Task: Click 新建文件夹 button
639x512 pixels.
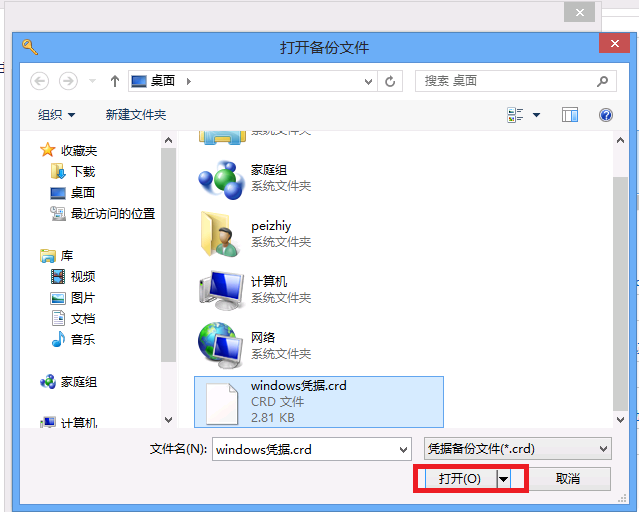Action: coord(136,115)
